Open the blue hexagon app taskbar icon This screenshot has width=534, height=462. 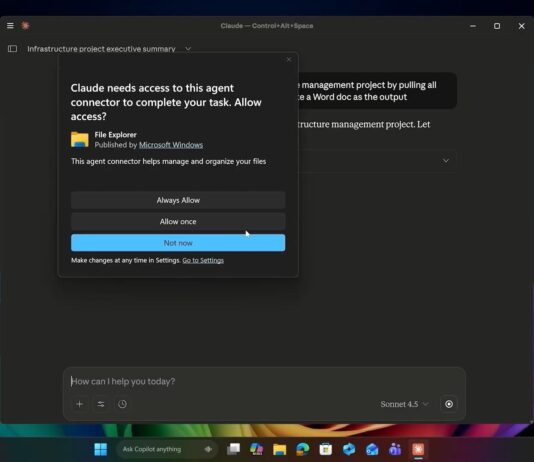coord(349,449)
